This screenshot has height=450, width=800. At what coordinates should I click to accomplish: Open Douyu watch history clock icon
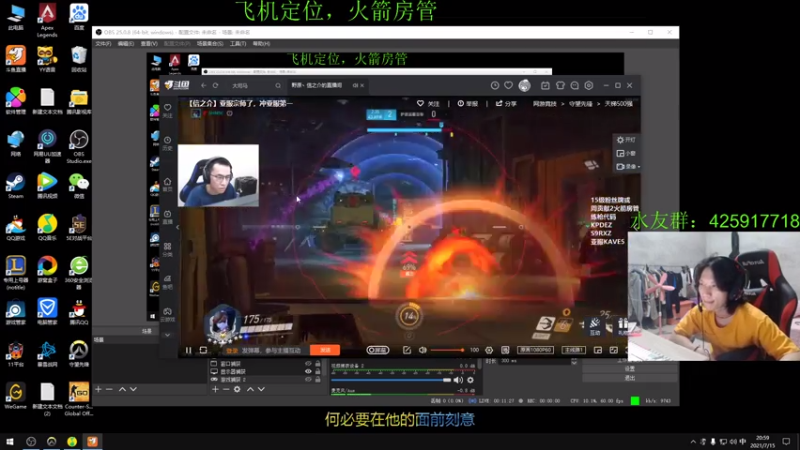[494, 85]
